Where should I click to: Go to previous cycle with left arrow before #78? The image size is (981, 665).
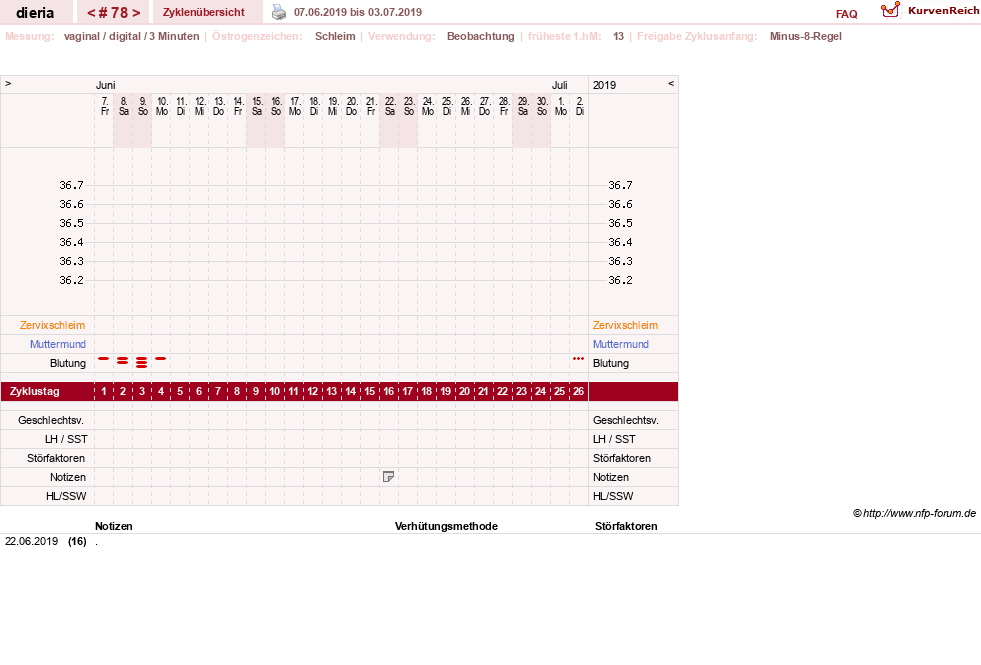click(x=91, y=13)
